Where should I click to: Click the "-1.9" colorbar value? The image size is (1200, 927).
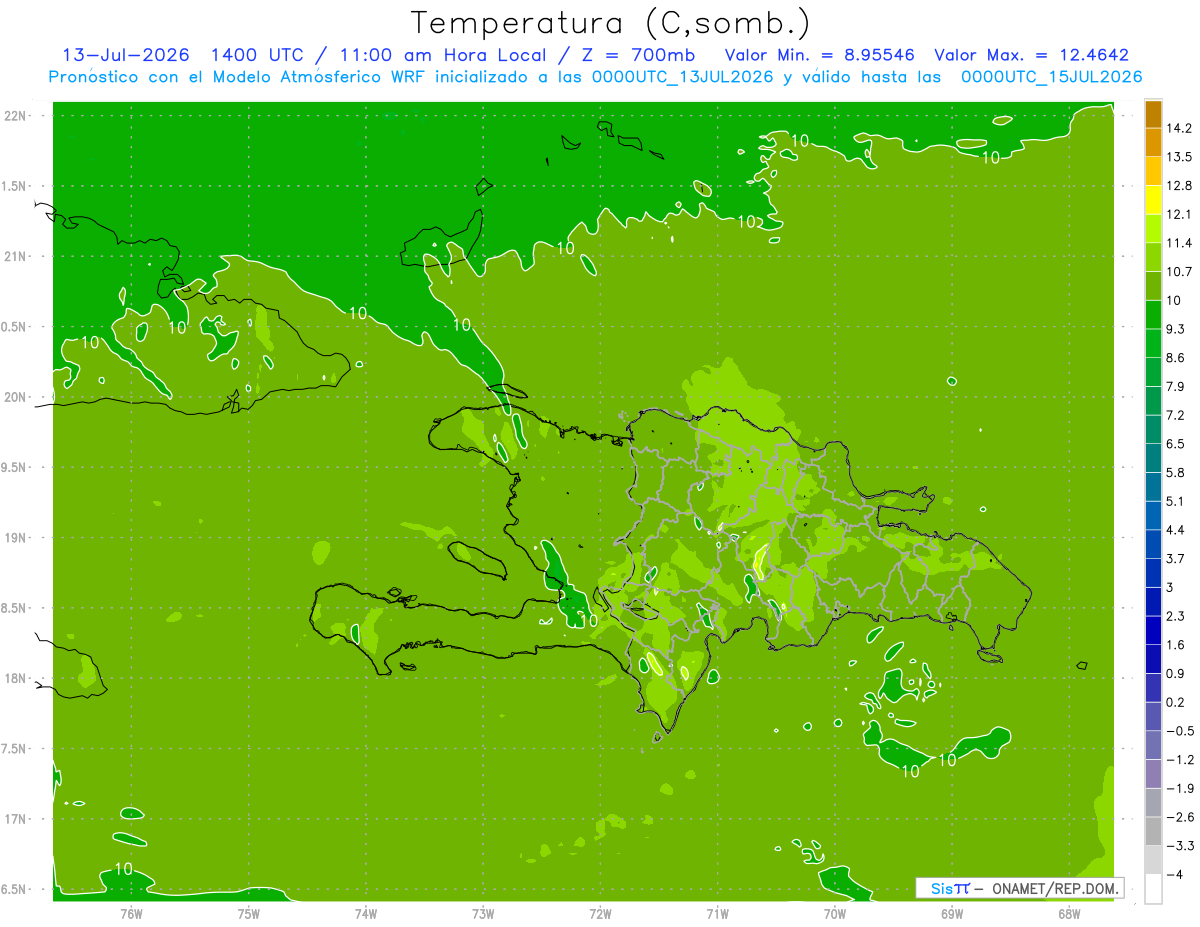point(1180,789)
